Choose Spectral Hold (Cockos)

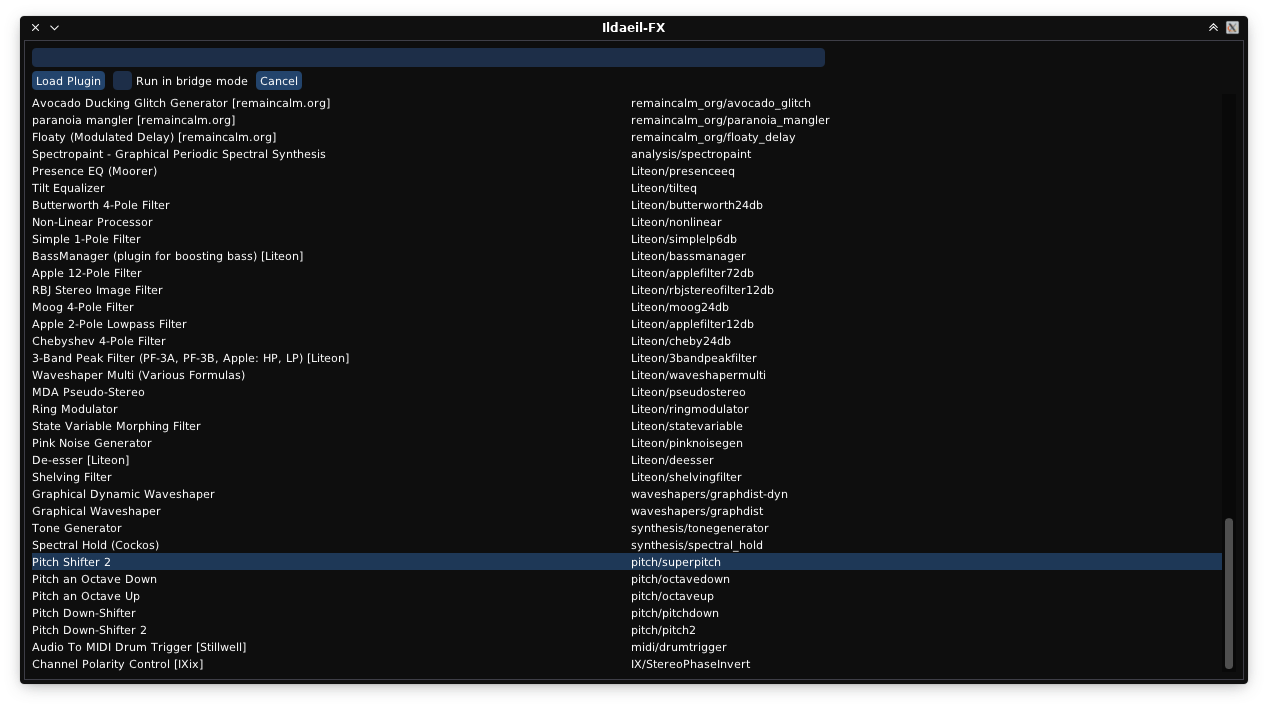tap(95, 545)
